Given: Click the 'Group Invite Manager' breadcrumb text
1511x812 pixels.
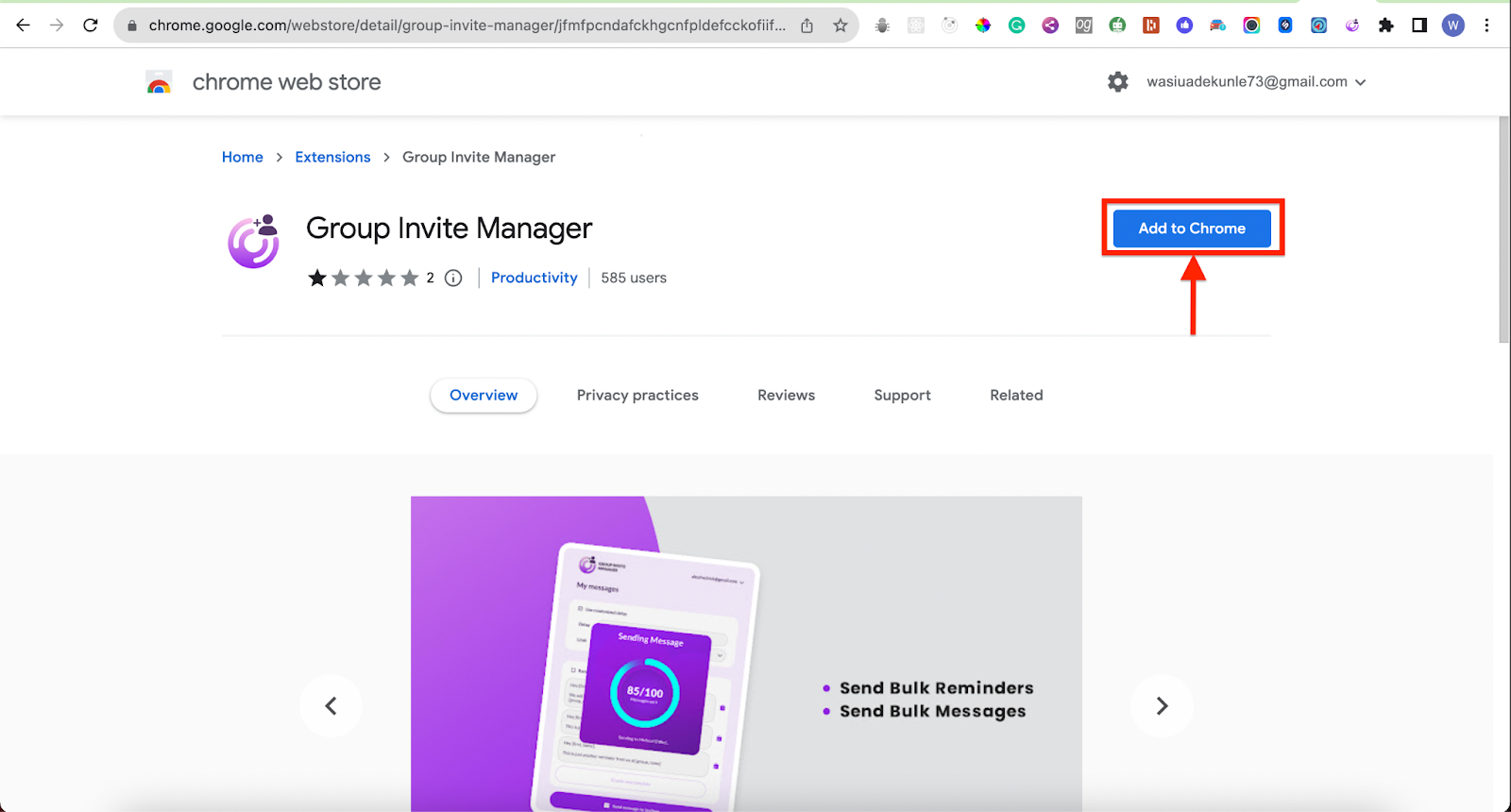Looking at the screenshot, I should (479, 157).
